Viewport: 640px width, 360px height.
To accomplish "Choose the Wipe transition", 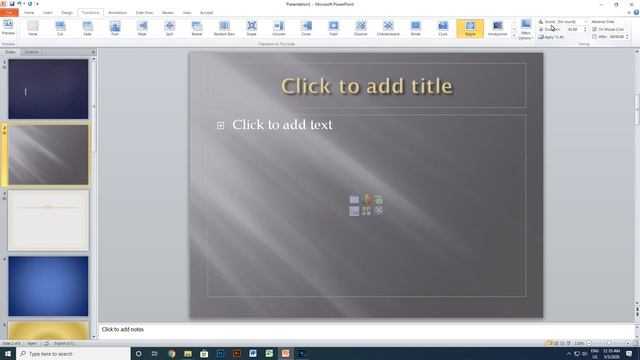I will click(142, 28).
